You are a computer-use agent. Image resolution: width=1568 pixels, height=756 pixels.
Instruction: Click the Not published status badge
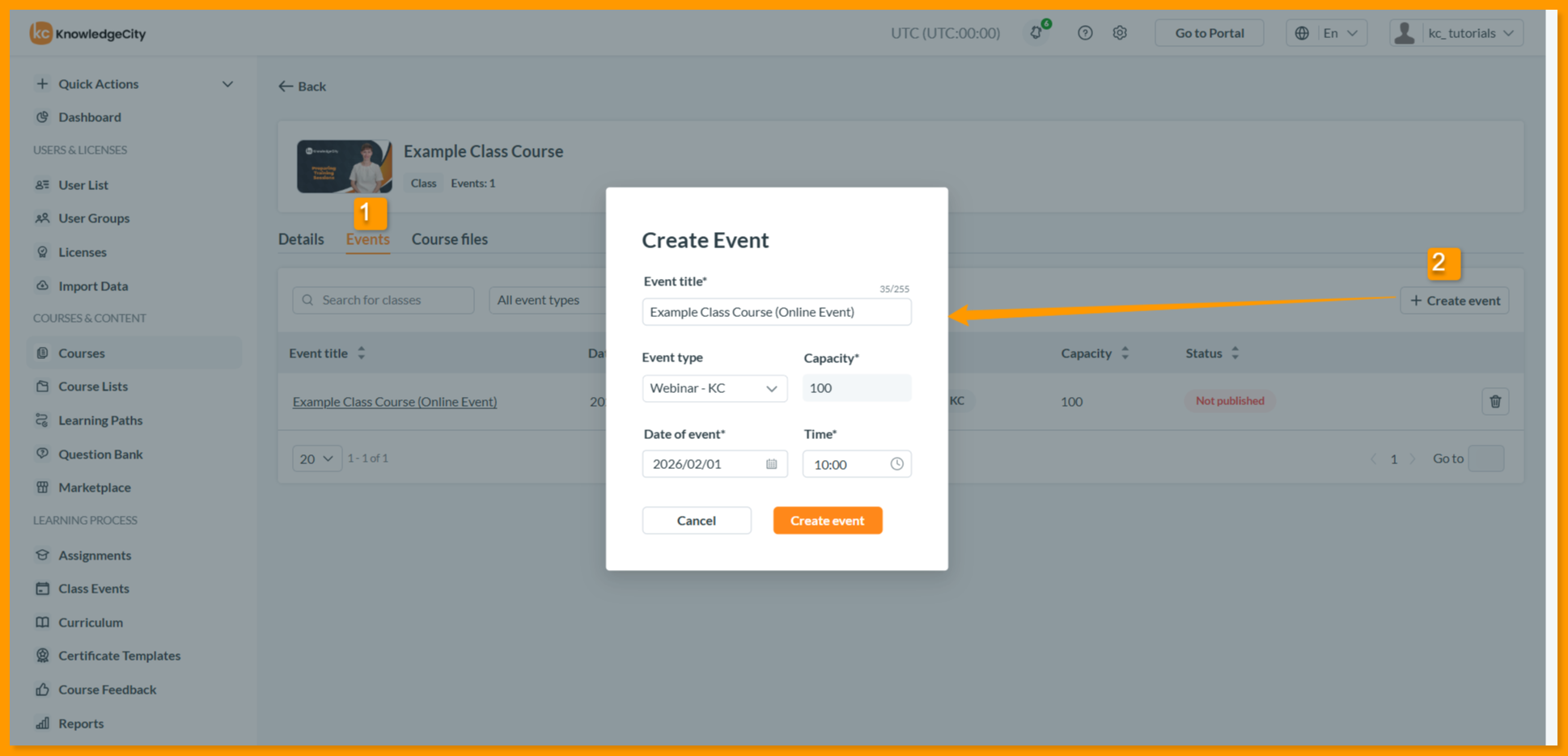(1230, 401)
